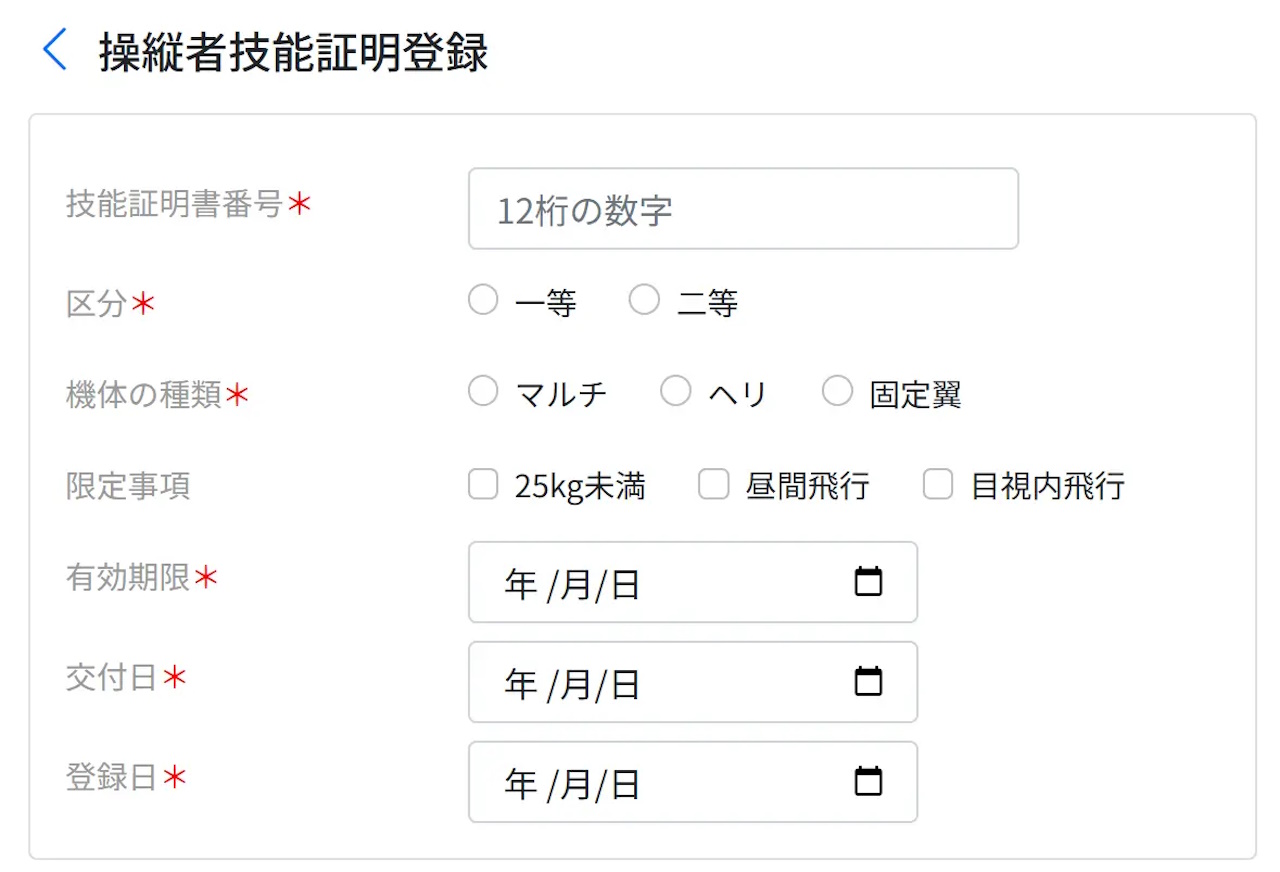Select the 一等 radio button

click(x=483, y=300)
